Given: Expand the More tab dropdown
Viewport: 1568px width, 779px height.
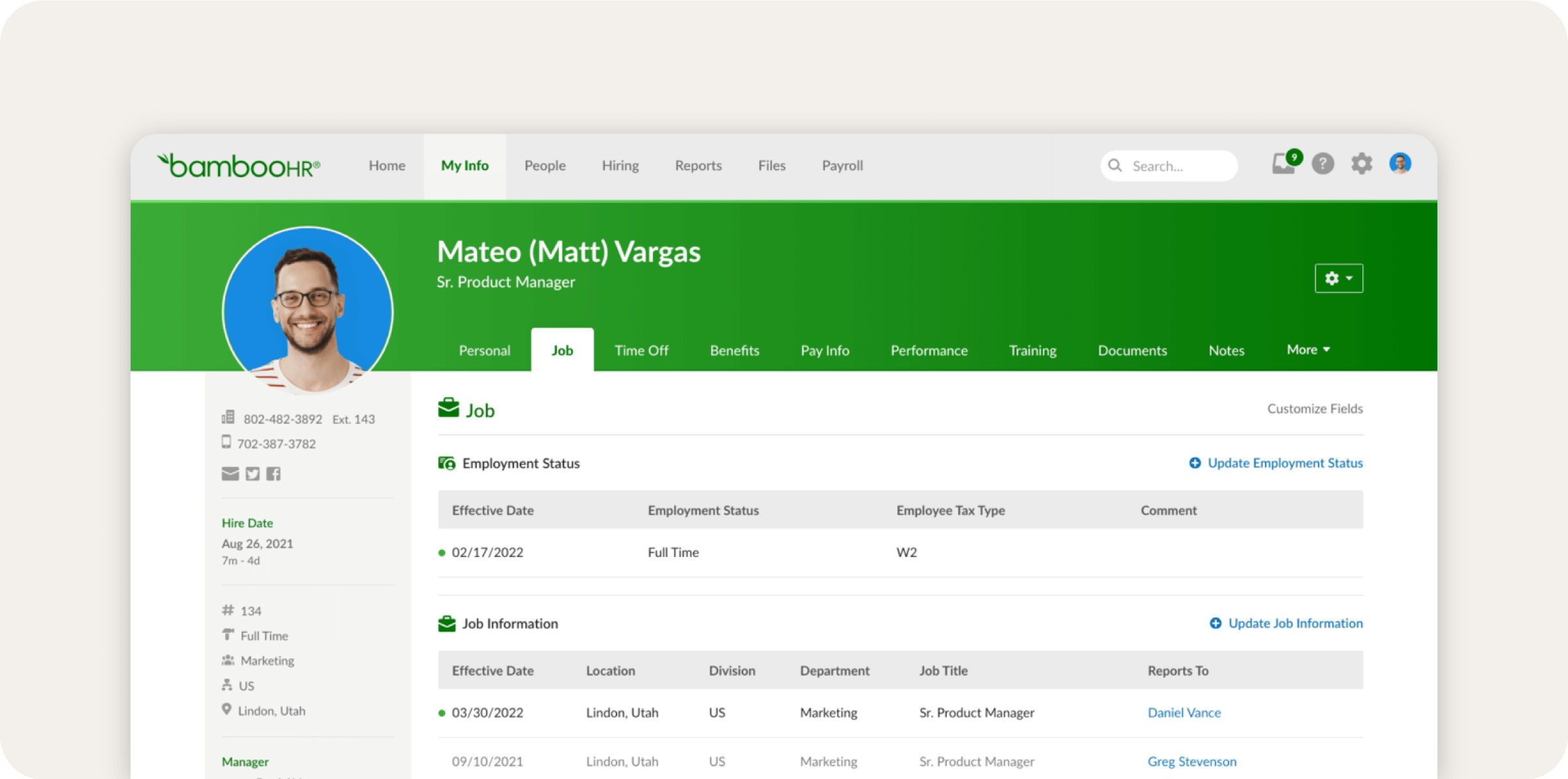Looking at the screenshot, I should click(1307, 350).
